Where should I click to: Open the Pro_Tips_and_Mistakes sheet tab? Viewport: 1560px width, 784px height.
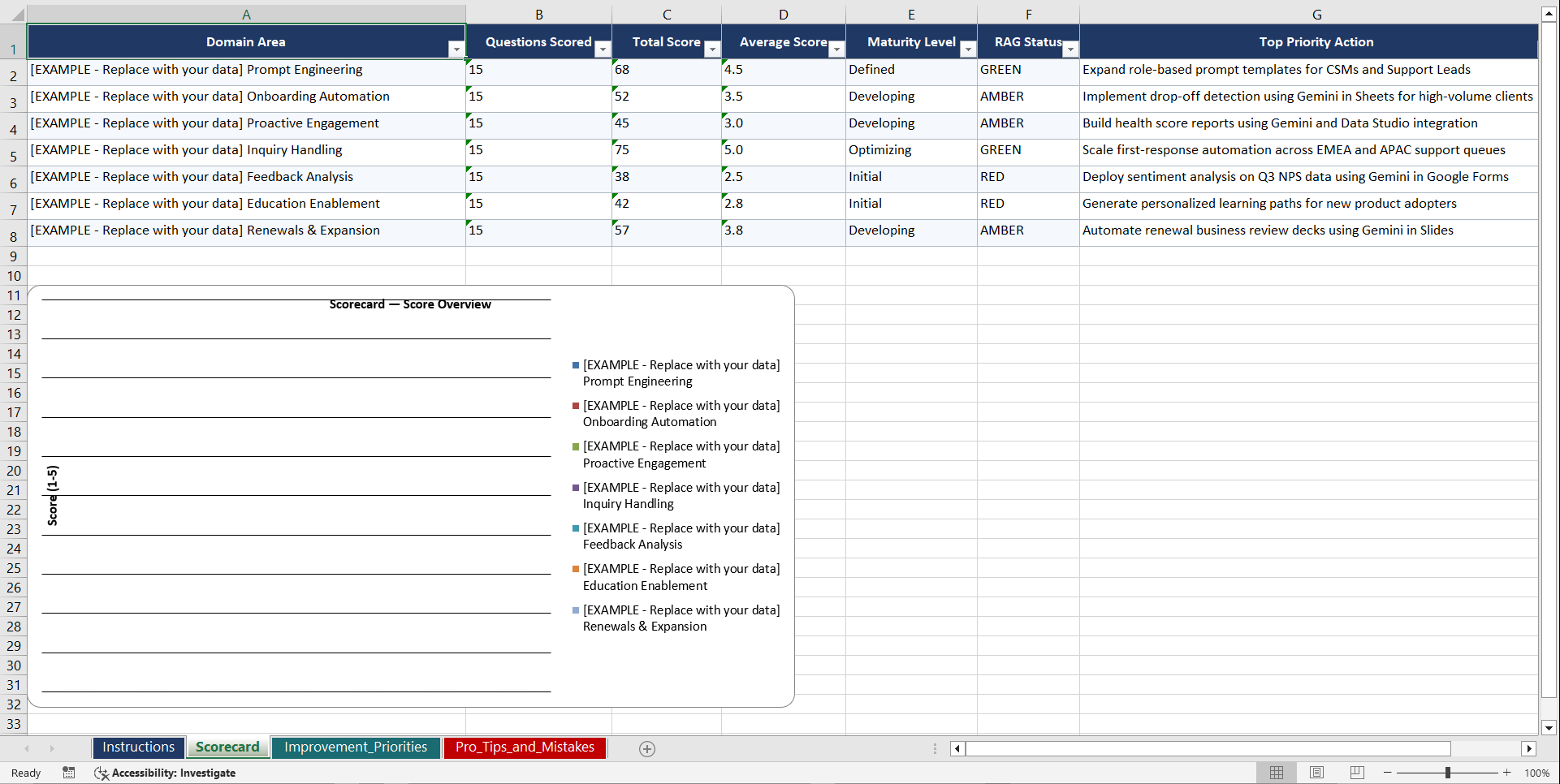pos(525,747)
